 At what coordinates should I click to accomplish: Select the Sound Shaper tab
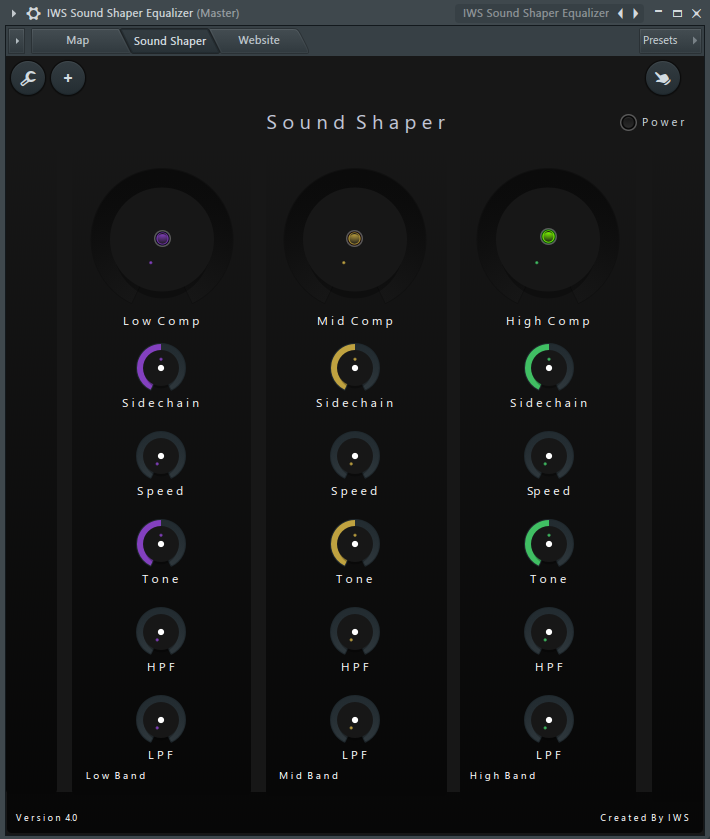click(x=170, y=41)
